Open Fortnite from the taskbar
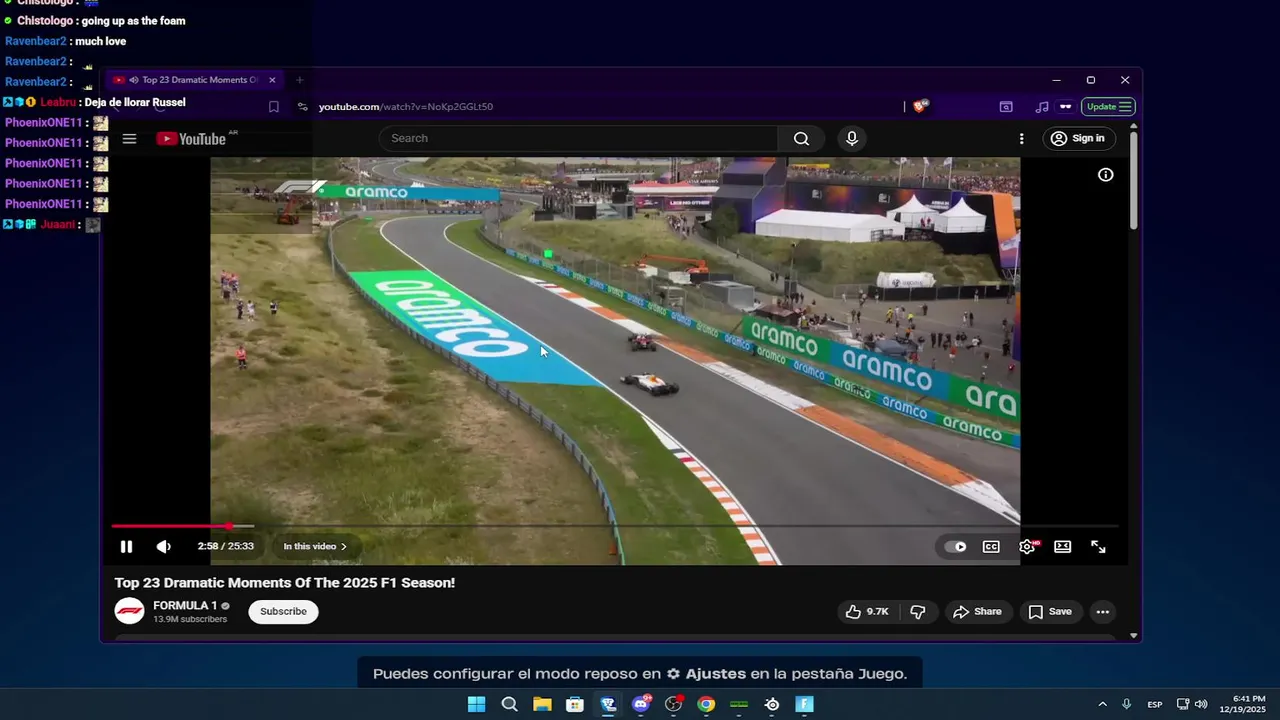Screen dimensions: 1280x720 805,704
